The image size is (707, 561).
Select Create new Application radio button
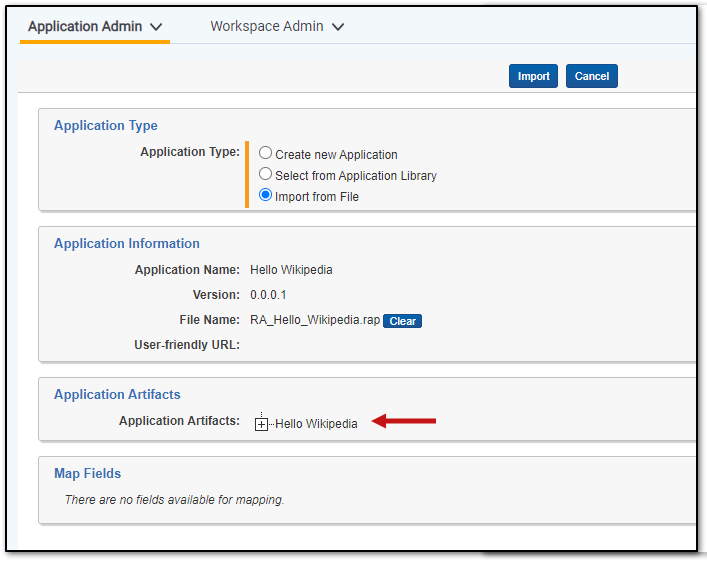click(x=265, y=153)
